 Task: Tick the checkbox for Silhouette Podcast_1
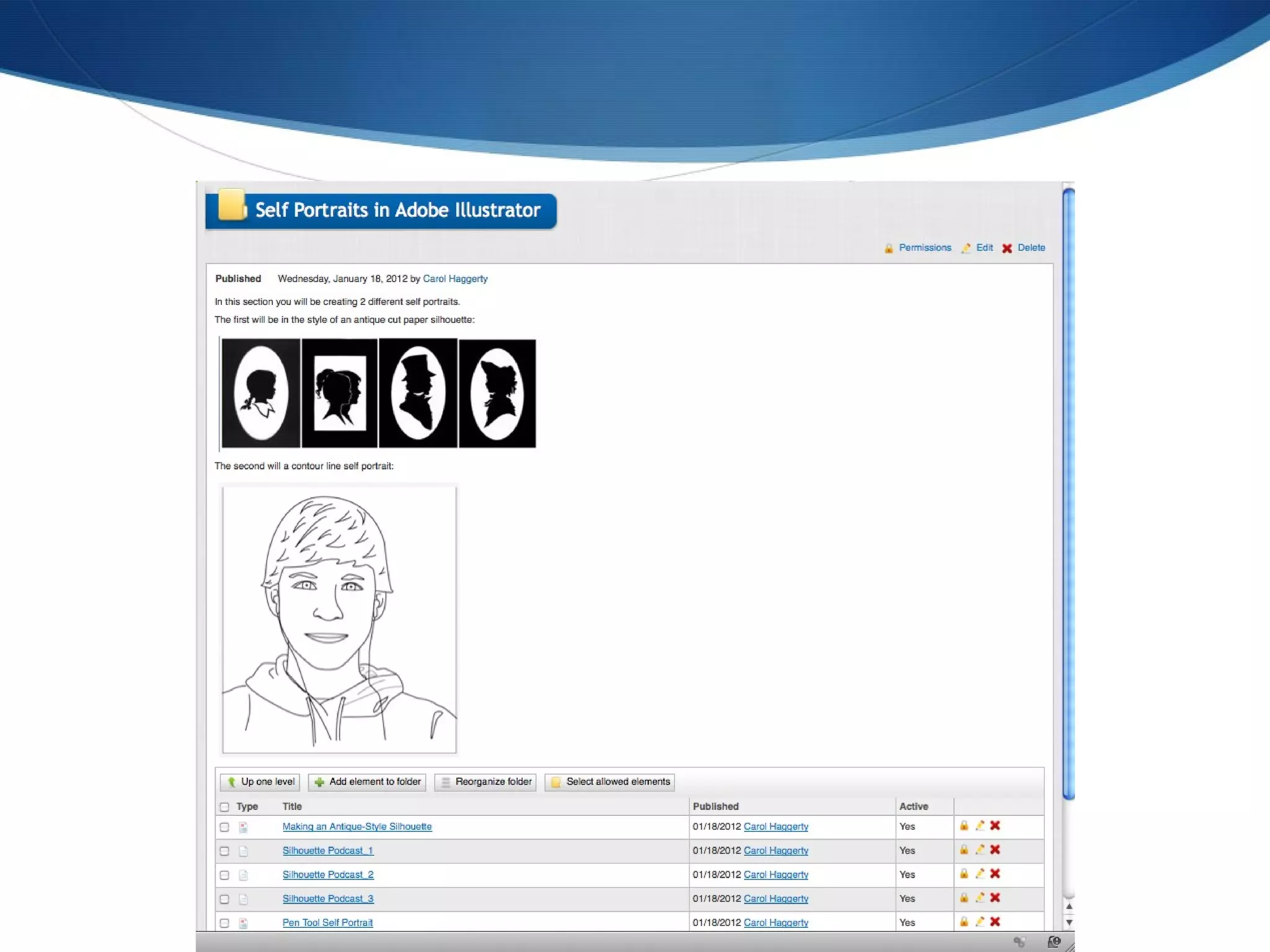(224, 851)
